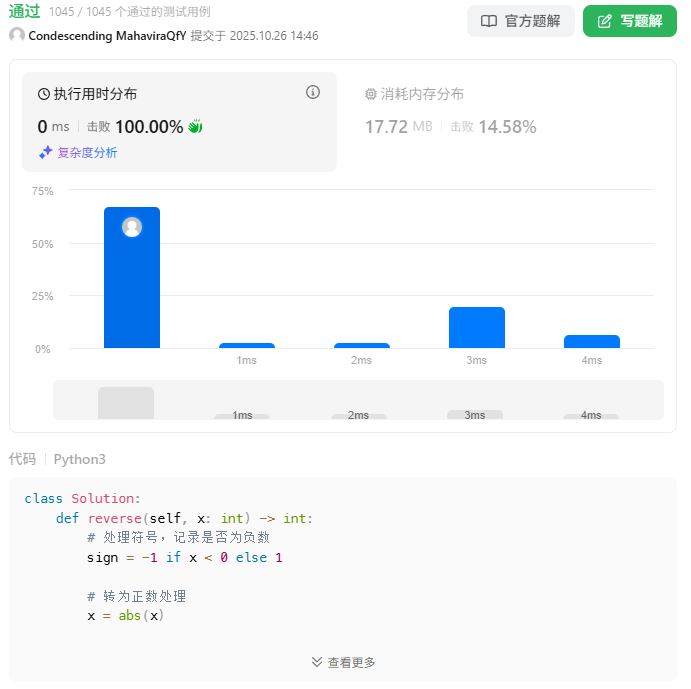This screenshot has height=689, width=691.
Task: Expand code with 查看更多
Action: (x=343, y=662)
